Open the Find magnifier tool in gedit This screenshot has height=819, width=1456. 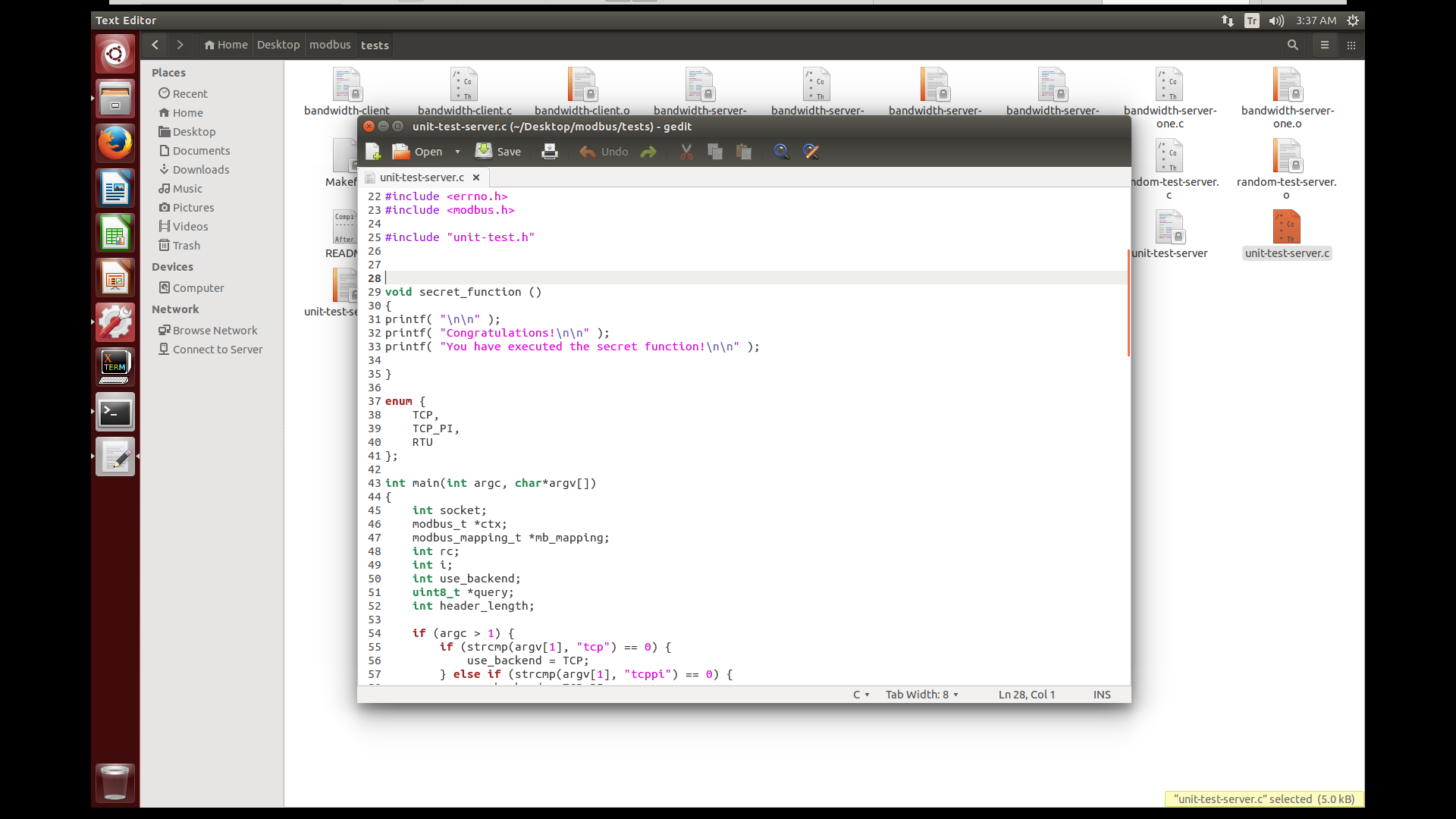pos(781,152)
